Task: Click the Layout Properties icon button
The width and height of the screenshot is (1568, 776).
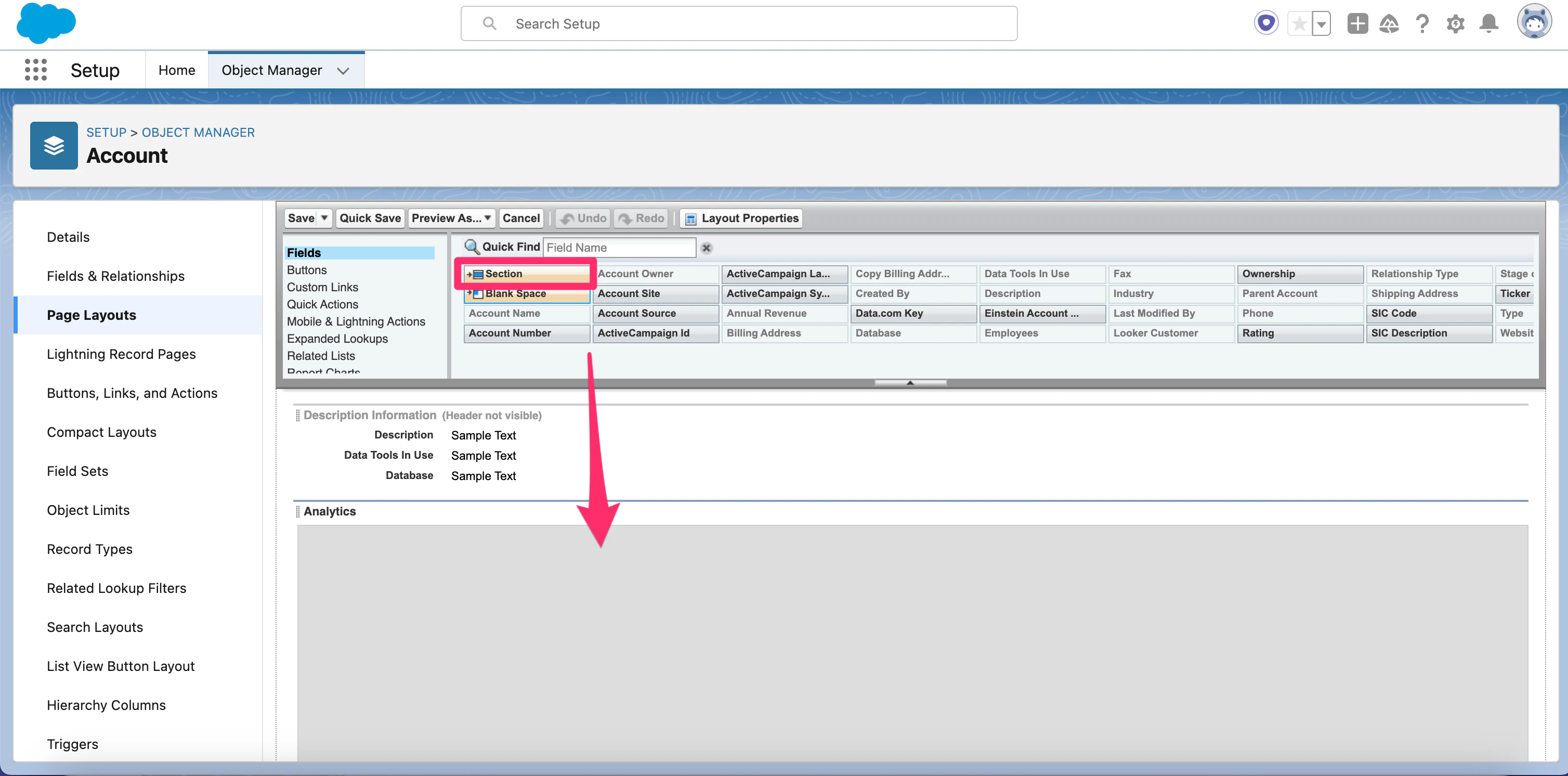Action: click(691, 218)
